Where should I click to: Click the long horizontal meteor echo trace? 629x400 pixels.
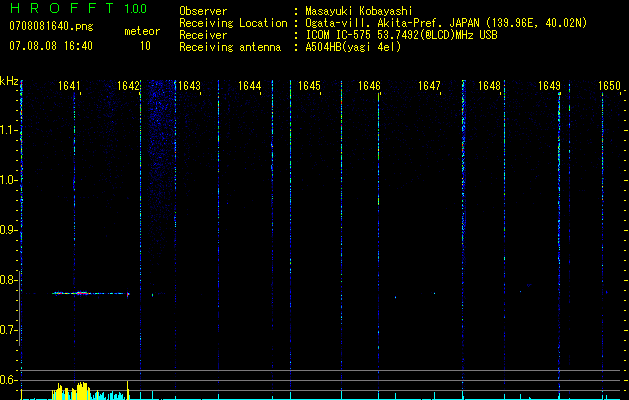[x=91, y=293]
